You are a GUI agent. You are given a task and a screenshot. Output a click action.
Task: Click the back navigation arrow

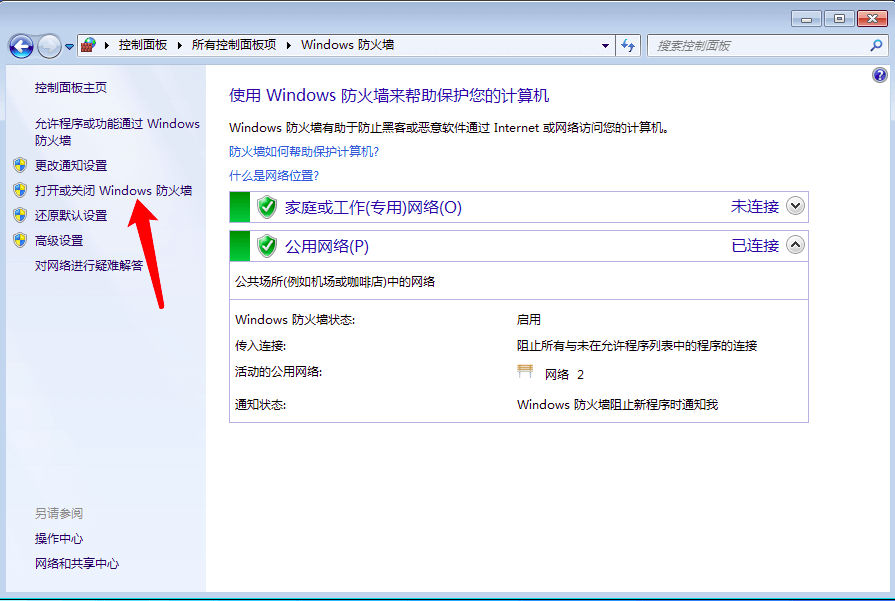click(21, 46)
